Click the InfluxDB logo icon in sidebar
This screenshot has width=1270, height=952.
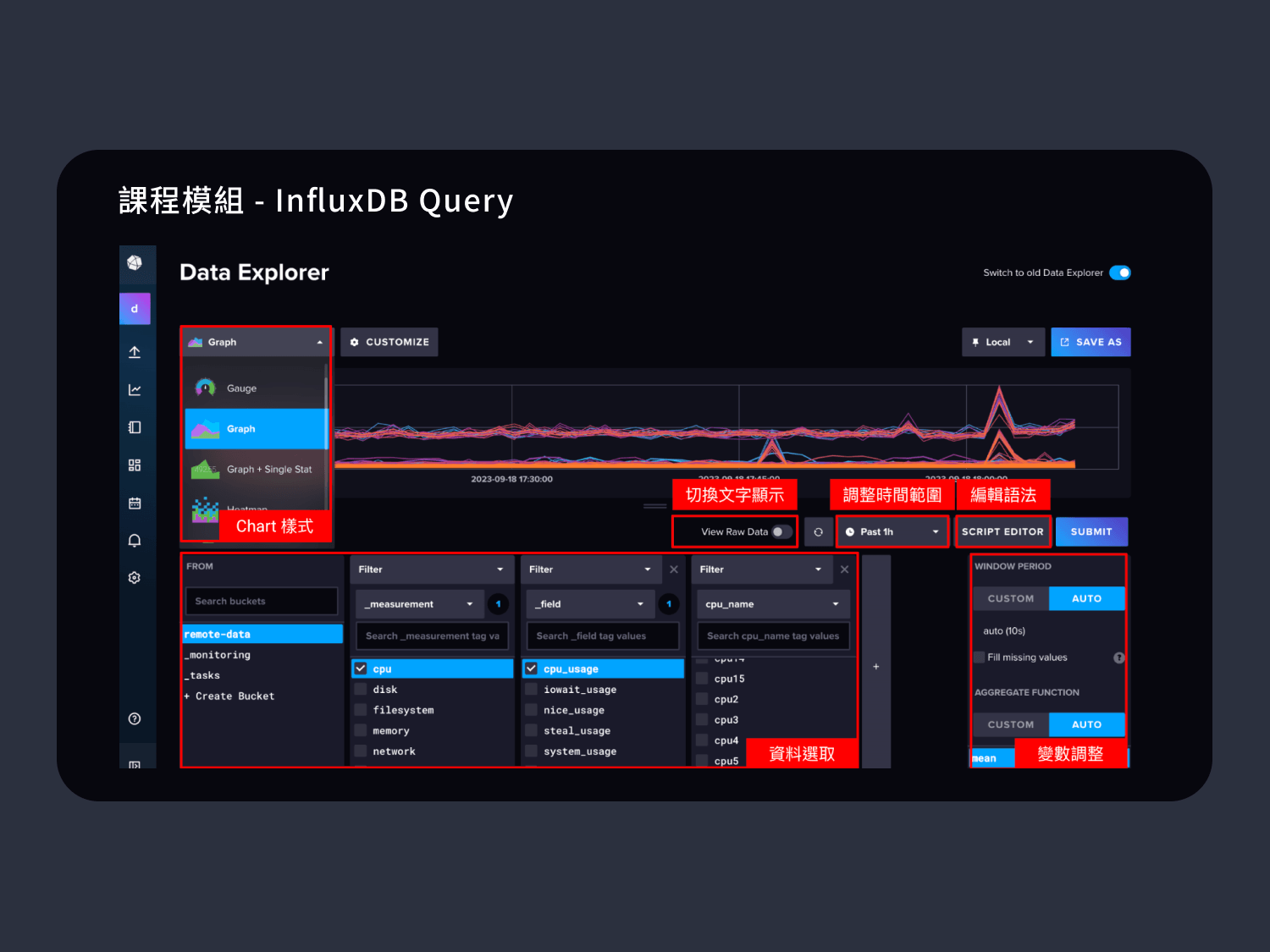pyautogui.click(x=135, y=263)
